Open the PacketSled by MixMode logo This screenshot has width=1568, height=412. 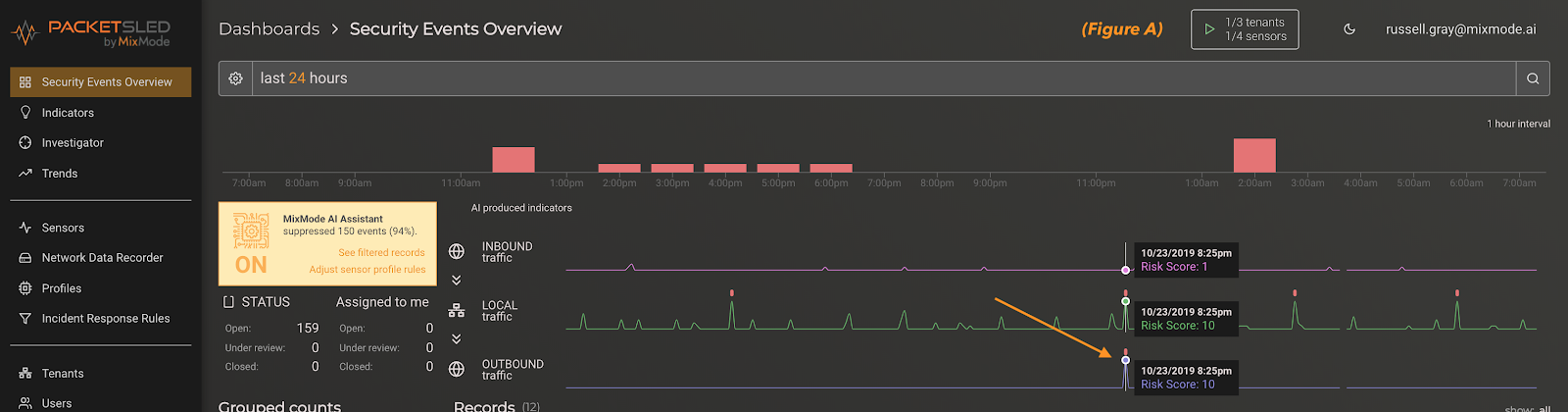(91, 33)
